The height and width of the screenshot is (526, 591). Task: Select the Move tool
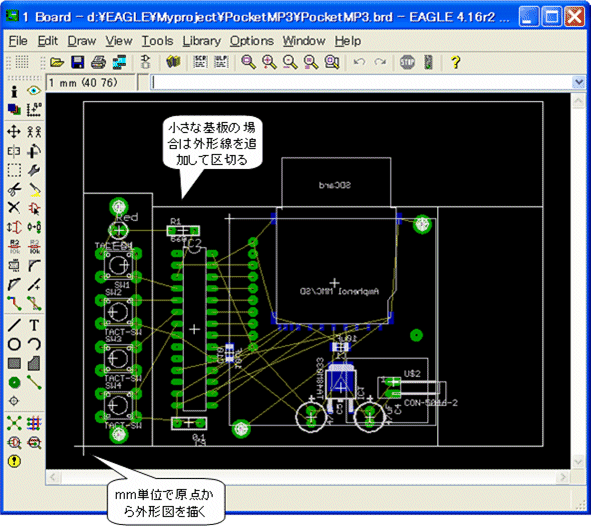tap(14, 132)
